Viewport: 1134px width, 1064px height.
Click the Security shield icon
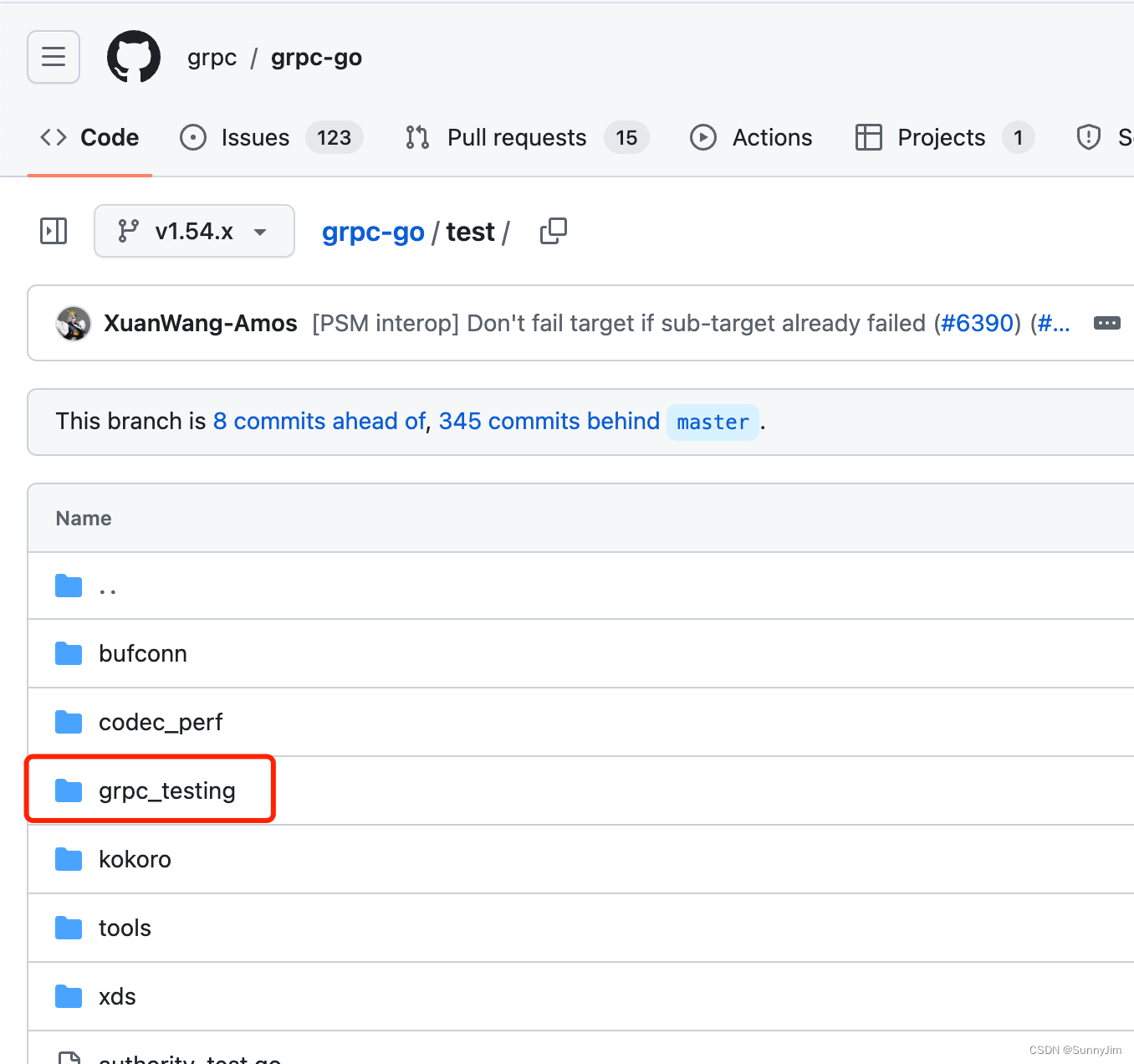(1088, 137)
